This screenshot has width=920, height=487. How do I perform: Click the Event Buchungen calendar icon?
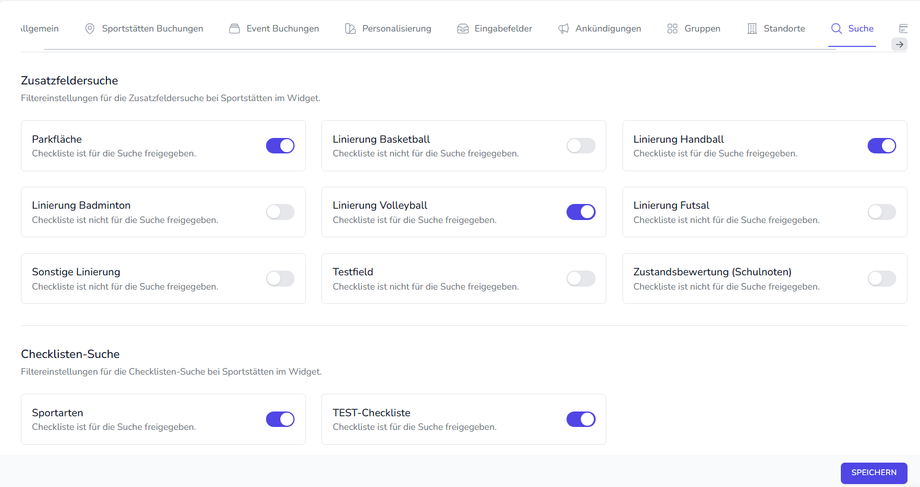click(234, 29)
